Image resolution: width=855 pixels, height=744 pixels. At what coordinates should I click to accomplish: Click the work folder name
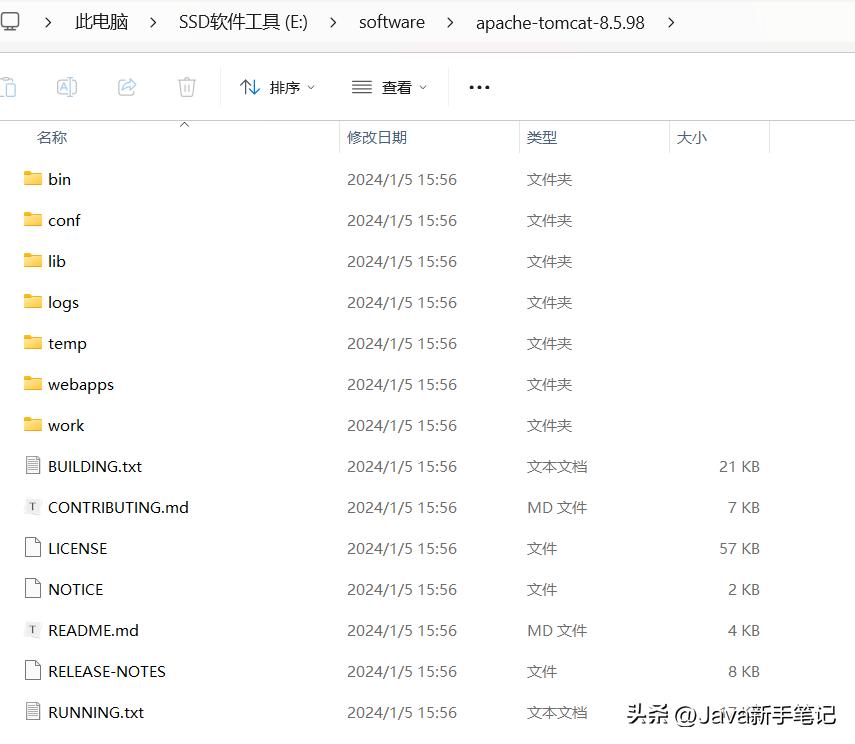click(x=66, y=425)
